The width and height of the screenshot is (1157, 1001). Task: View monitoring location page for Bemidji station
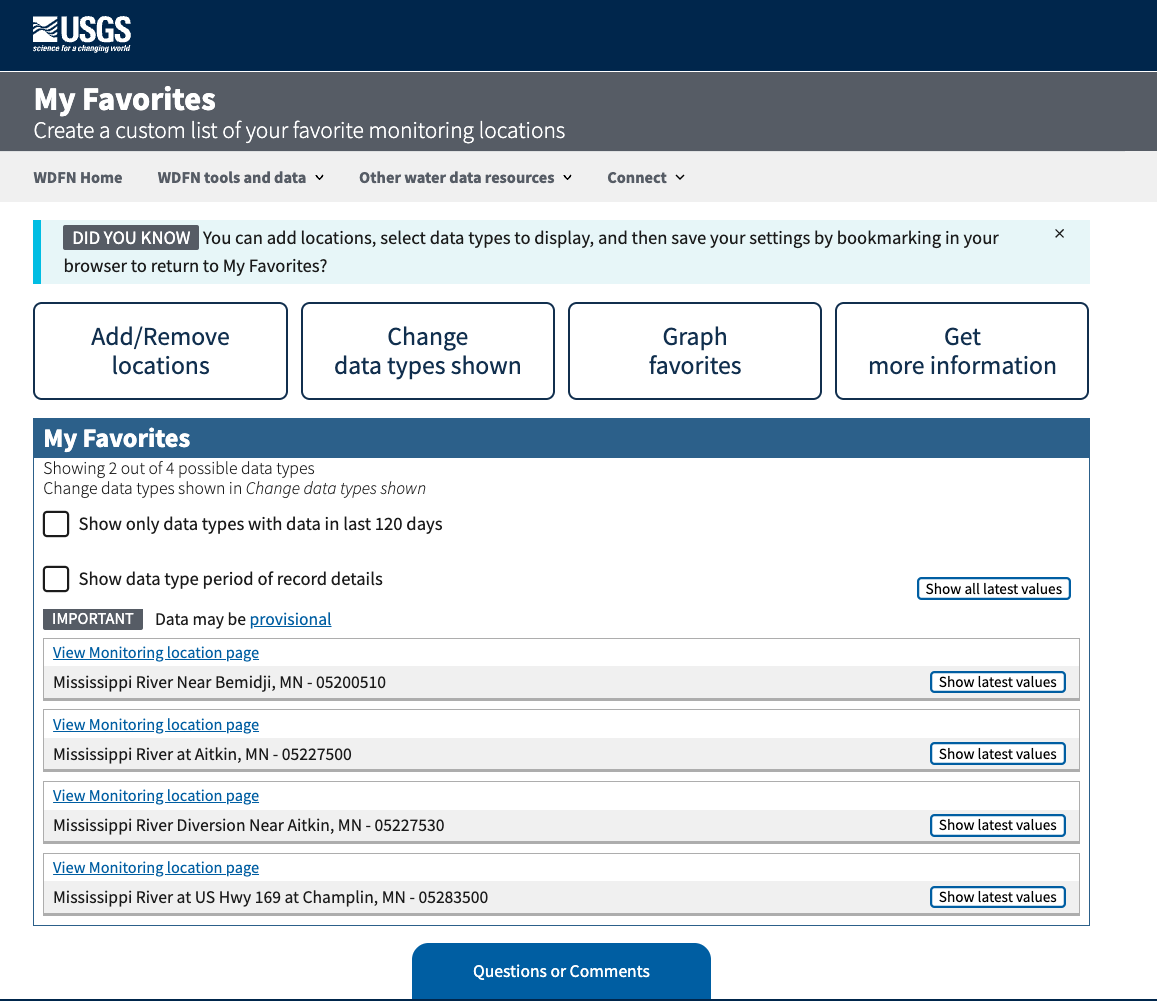click(155, 652)
